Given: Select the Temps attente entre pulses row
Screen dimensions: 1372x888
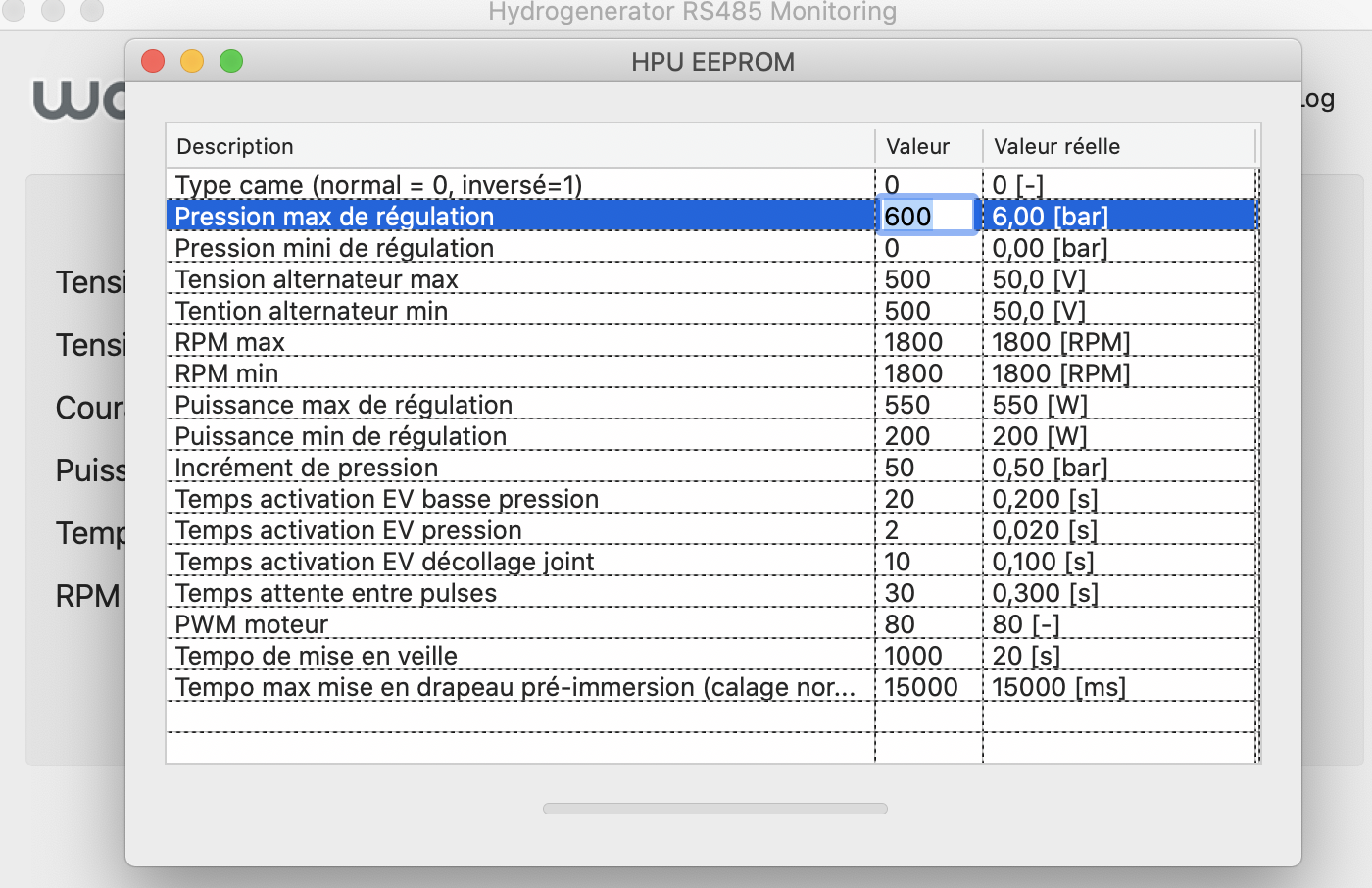Looking at the screenshot, I should 711,592.
